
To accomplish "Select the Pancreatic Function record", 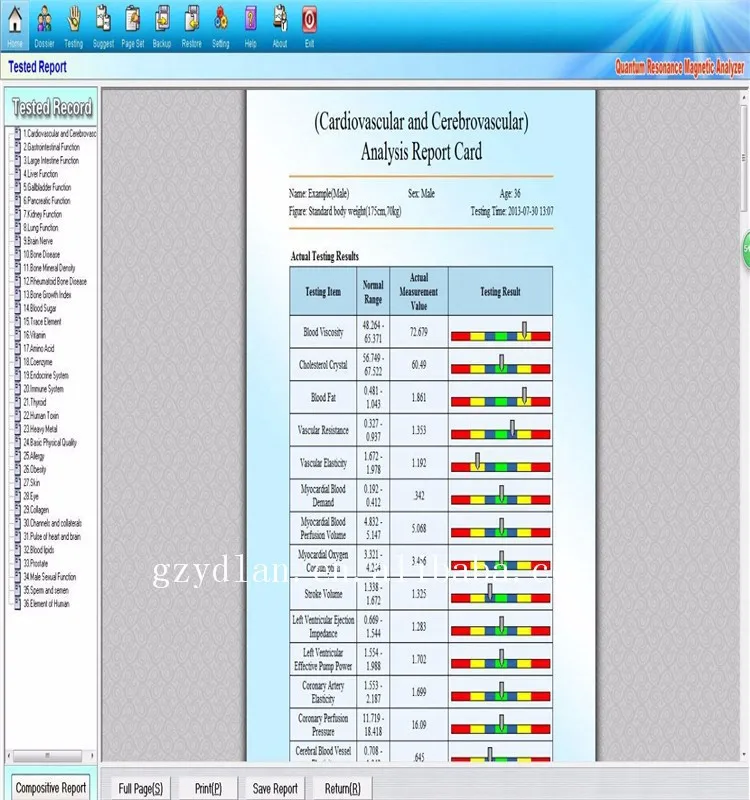I will 46,201.
